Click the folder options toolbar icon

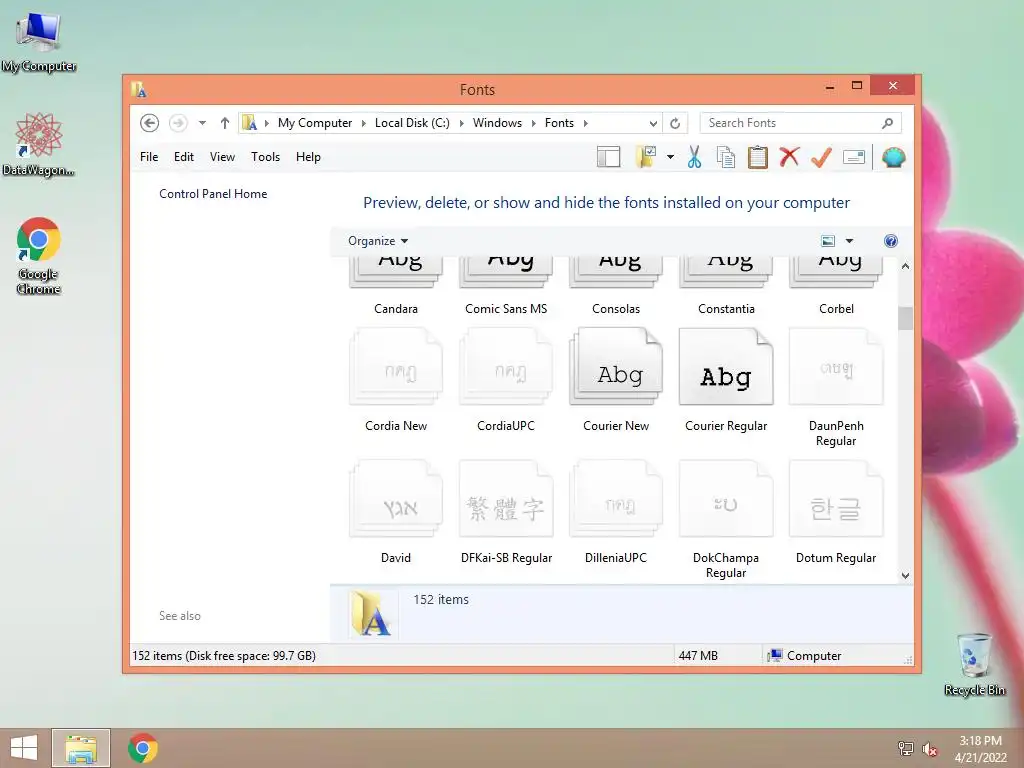pos(646,157)
